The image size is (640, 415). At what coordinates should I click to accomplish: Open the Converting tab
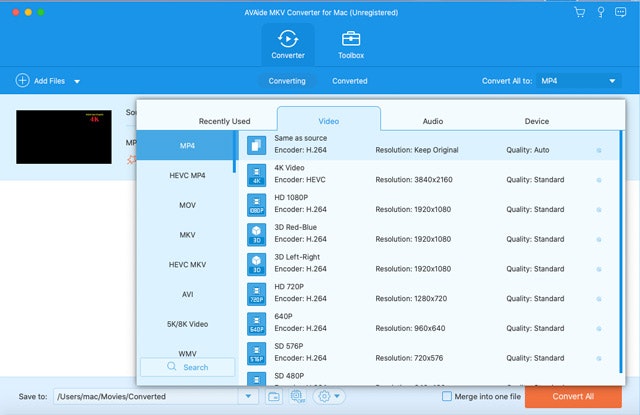[287, 81]
